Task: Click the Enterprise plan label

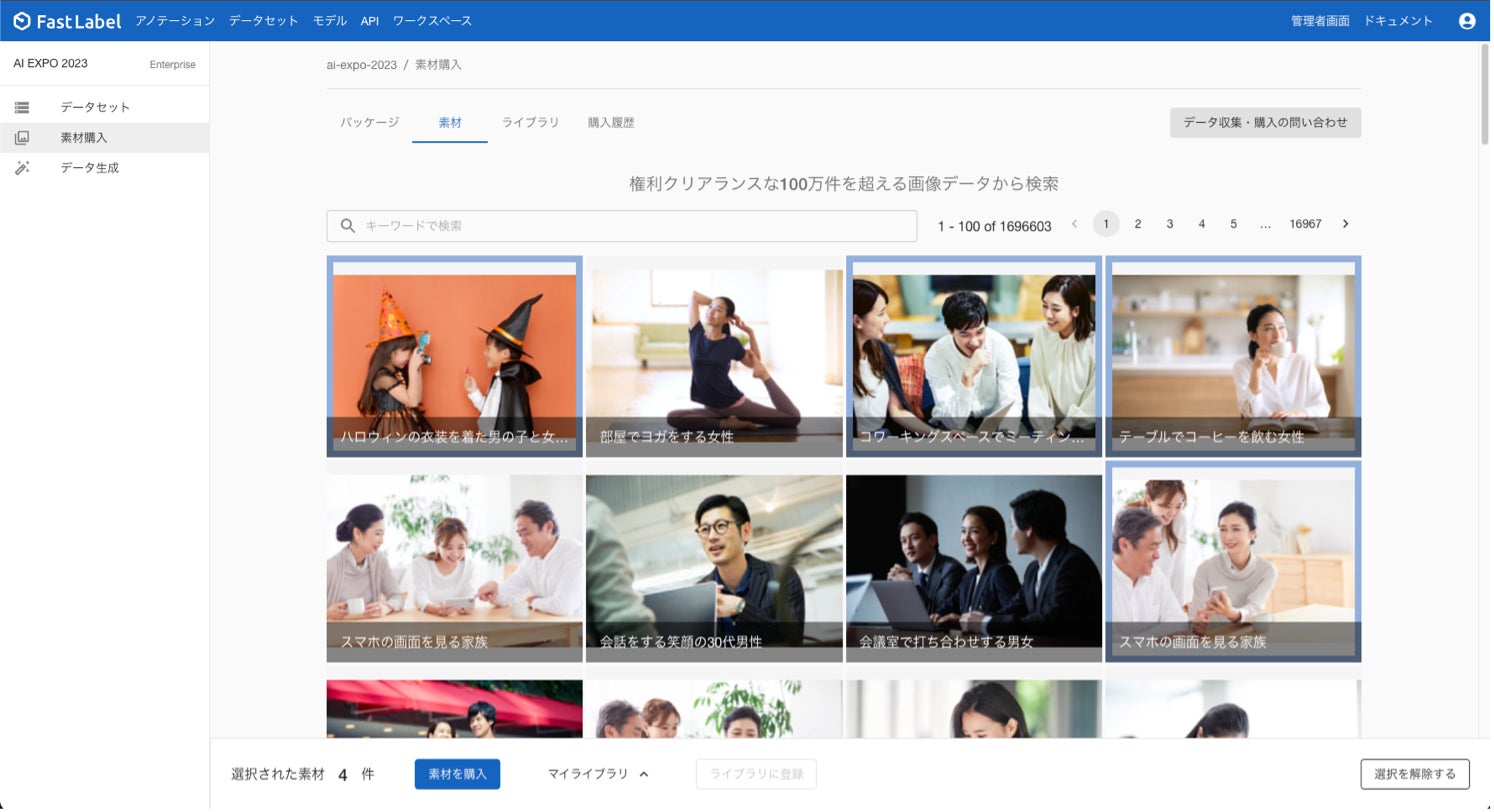Action: coord(173,65)
